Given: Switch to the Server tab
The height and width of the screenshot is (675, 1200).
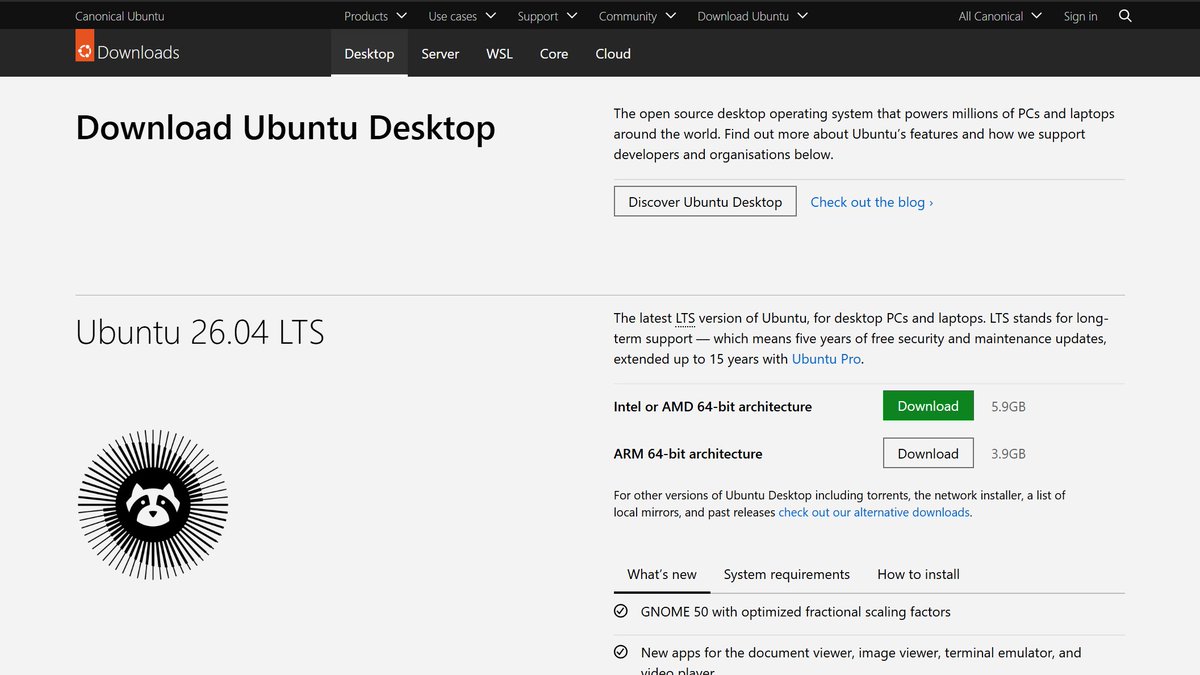Looking at the screenshot, I should tap(440, 54).
